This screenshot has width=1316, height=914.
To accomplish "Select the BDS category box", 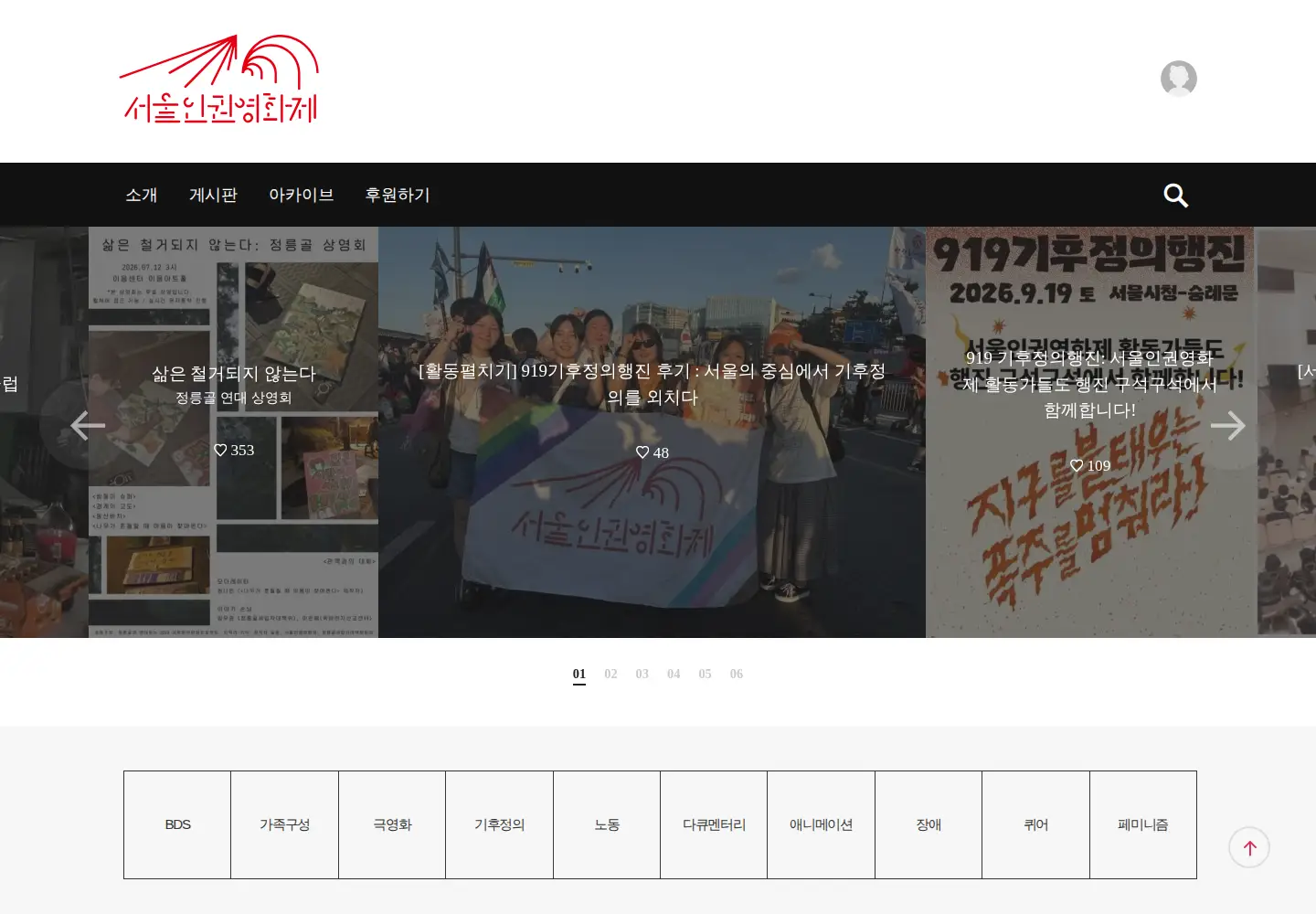I will tap(177, 824).
